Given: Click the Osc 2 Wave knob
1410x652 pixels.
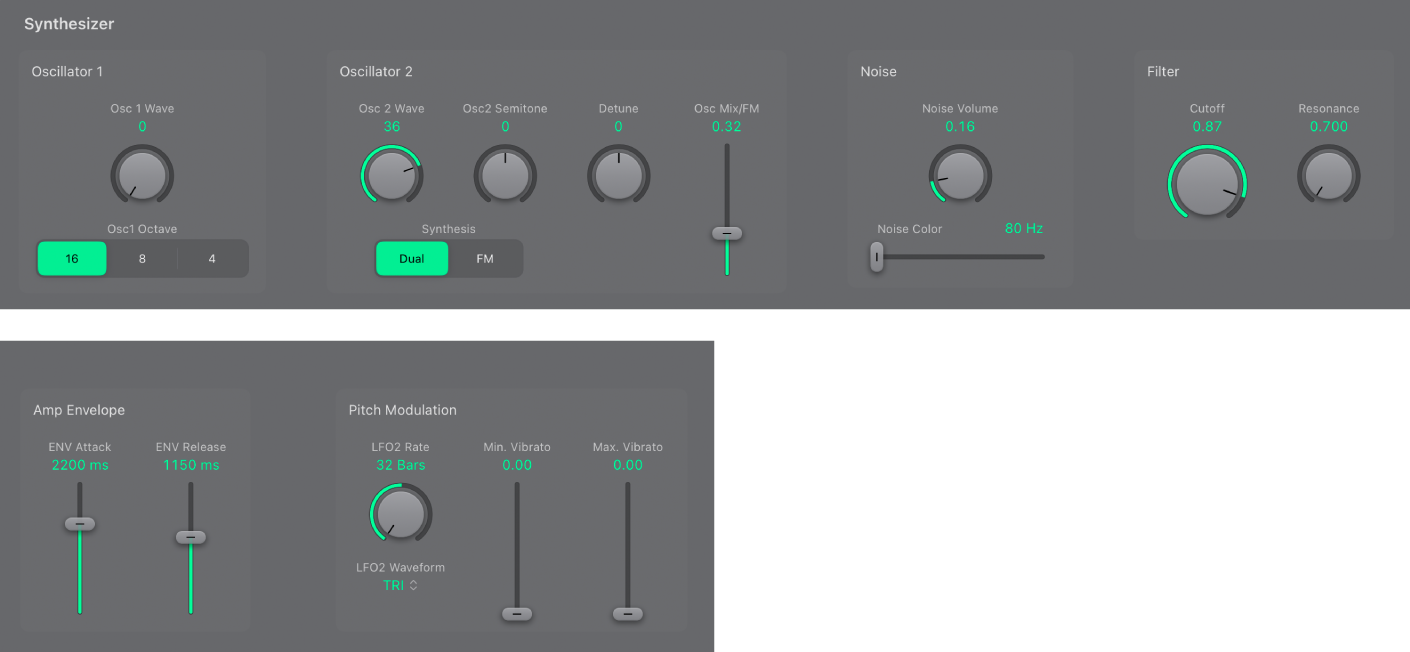Looking at the screenshot, I should (x=392, y=175).
